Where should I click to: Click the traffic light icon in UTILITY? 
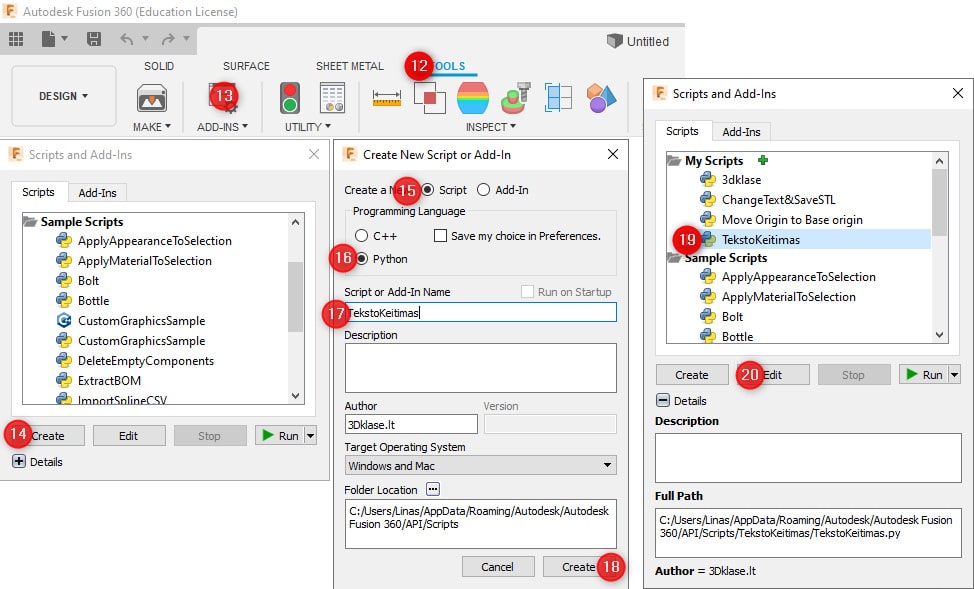click(x=289, y=98)
